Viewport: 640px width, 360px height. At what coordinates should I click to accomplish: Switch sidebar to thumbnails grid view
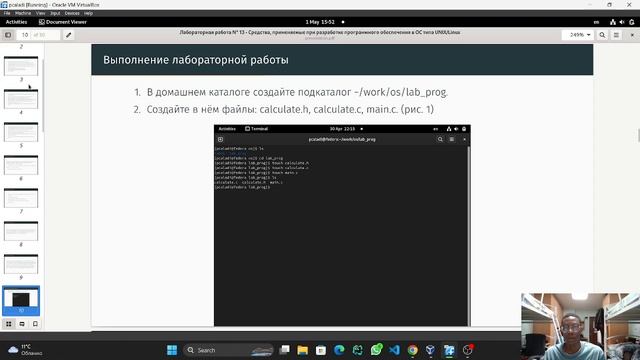9,324
